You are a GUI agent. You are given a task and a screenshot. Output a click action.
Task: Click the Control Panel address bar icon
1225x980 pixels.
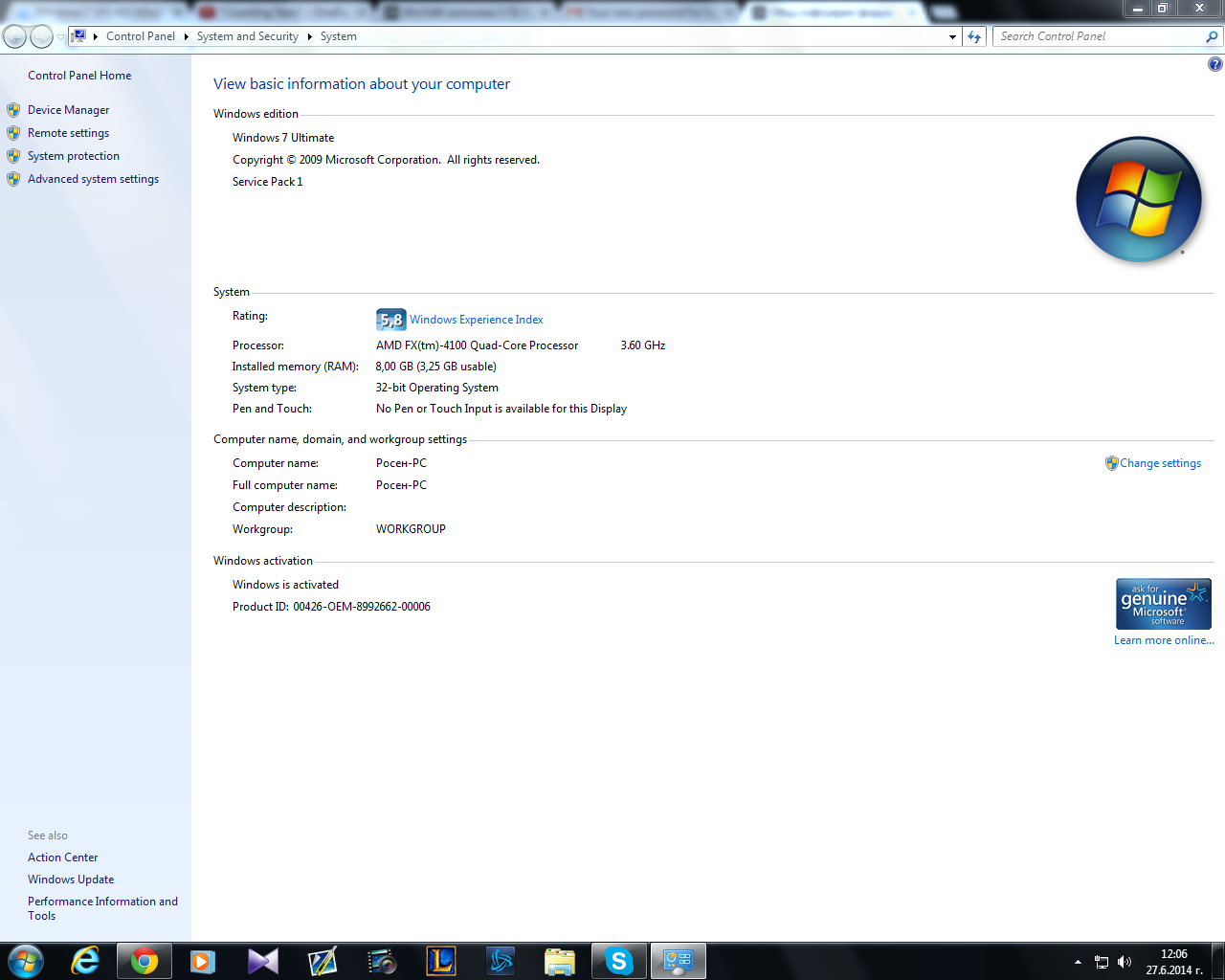pyautogui.click(x=79, y=36)
